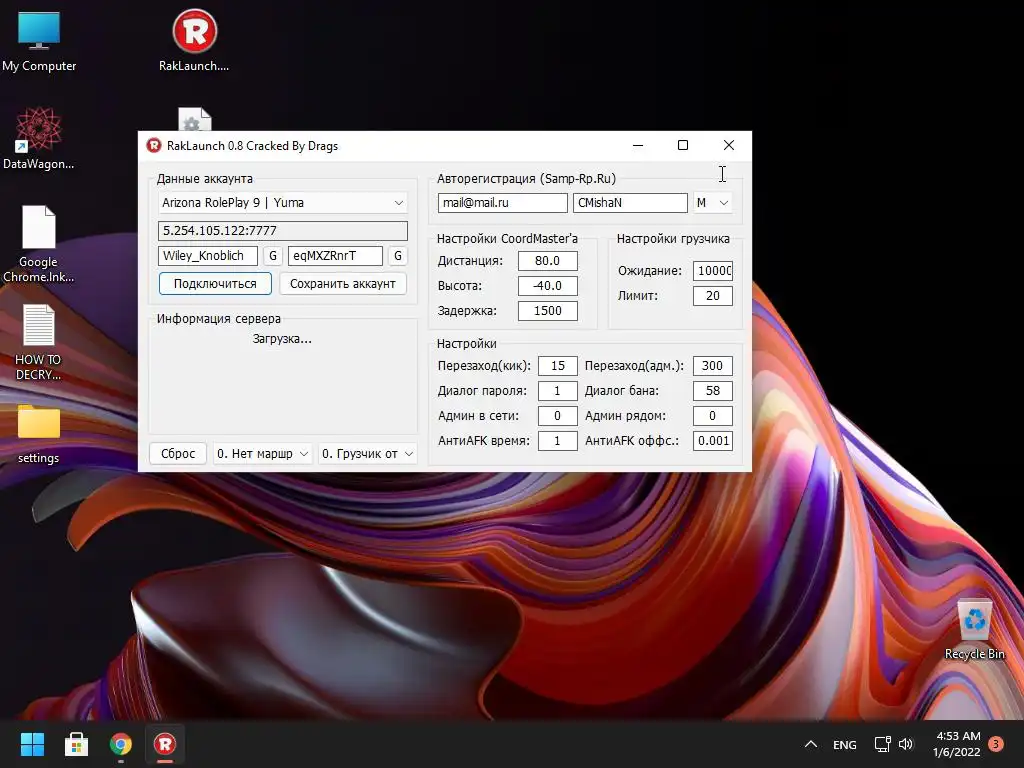Select the DataWagon desktop shortcut

click(39, 138)
